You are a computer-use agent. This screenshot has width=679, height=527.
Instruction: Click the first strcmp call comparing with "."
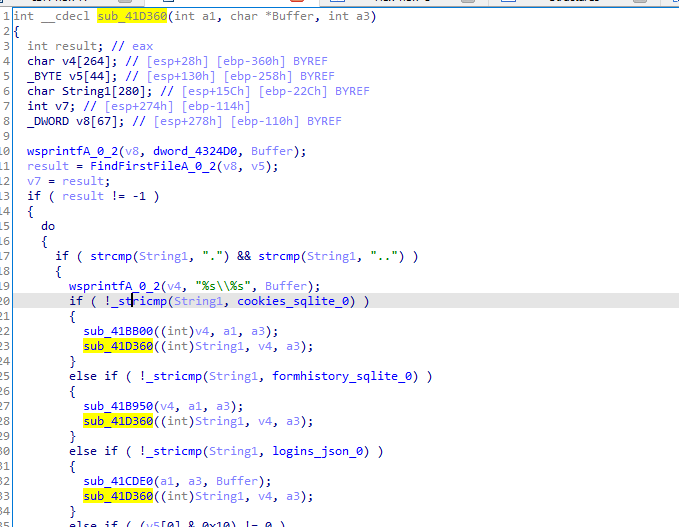tap(111, 256)
